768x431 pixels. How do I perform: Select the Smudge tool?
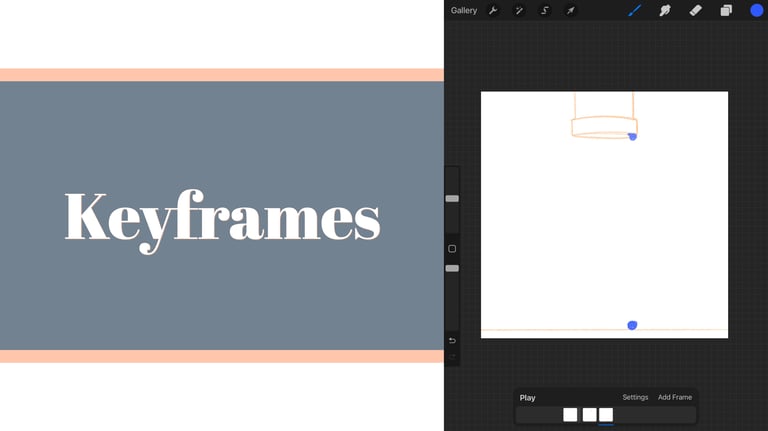tap(665, 10)
